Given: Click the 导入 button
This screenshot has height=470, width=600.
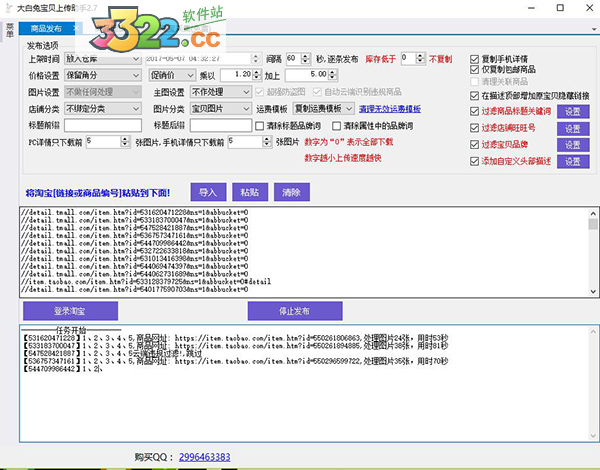Looking at the screenshot, I should coord(207,191).
